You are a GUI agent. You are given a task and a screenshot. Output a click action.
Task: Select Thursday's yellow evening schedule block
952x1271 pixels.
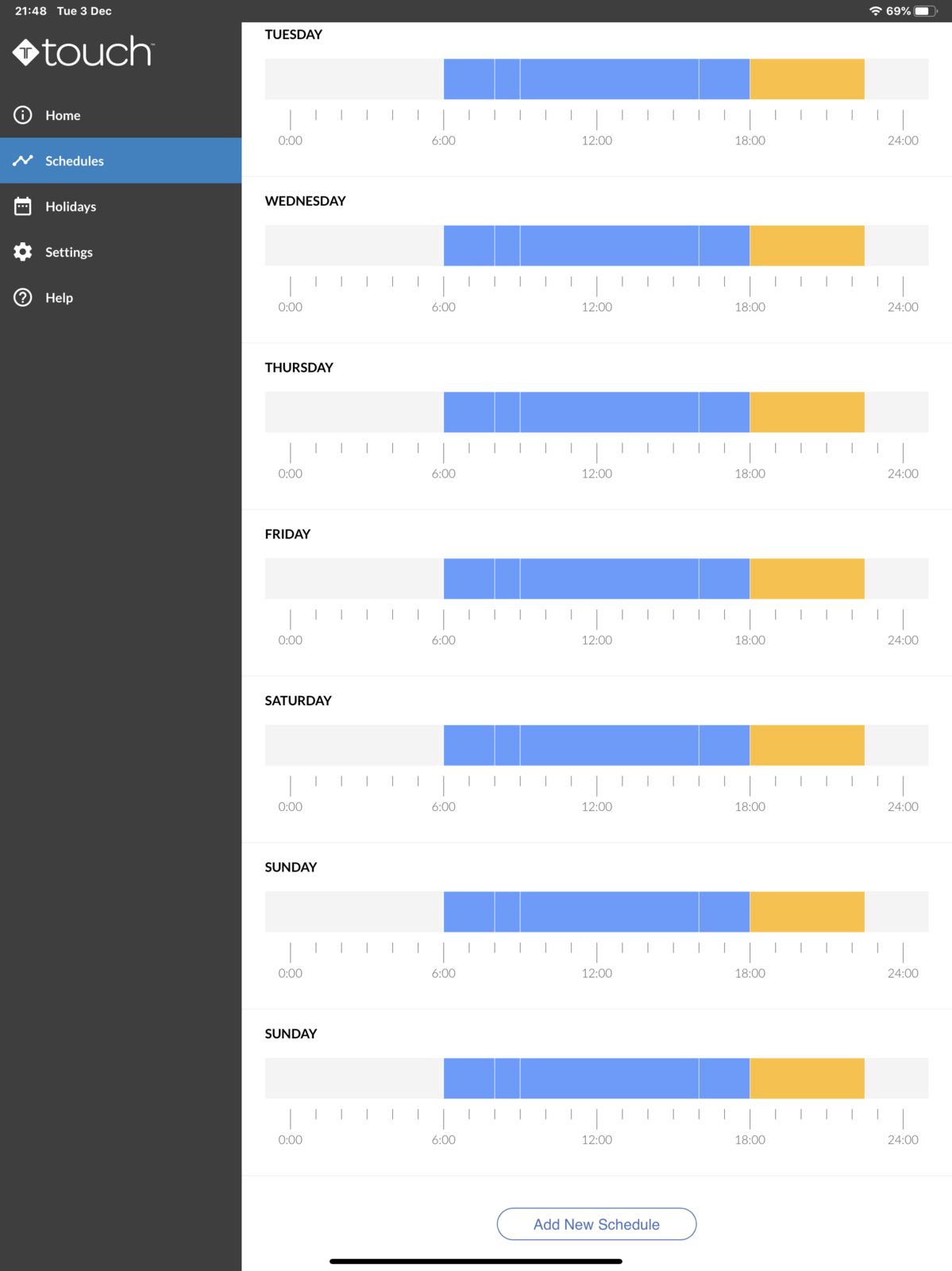(x=807, y=412)
